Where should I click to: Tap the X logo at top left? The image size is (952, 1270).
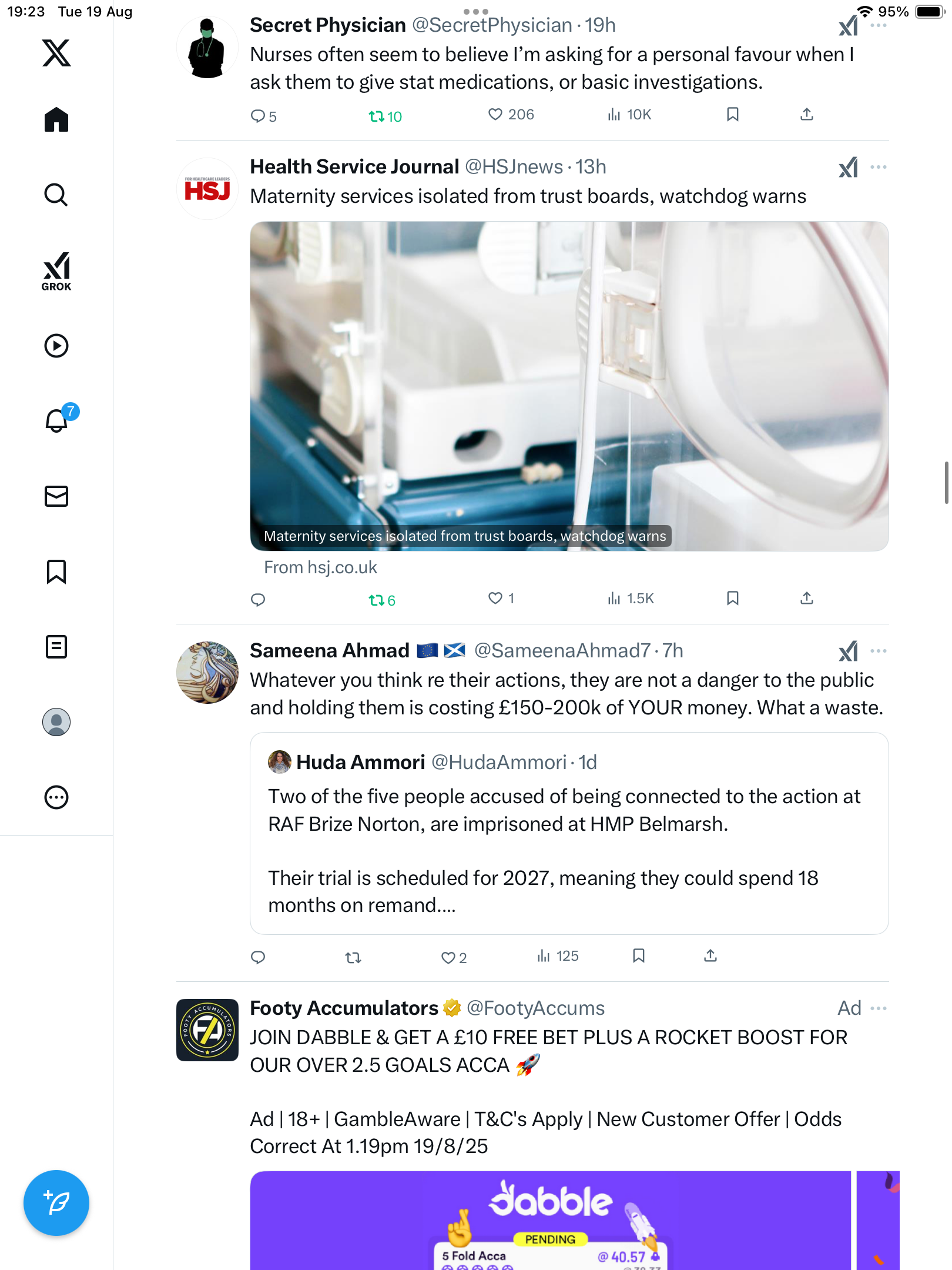tap(56, 53)
